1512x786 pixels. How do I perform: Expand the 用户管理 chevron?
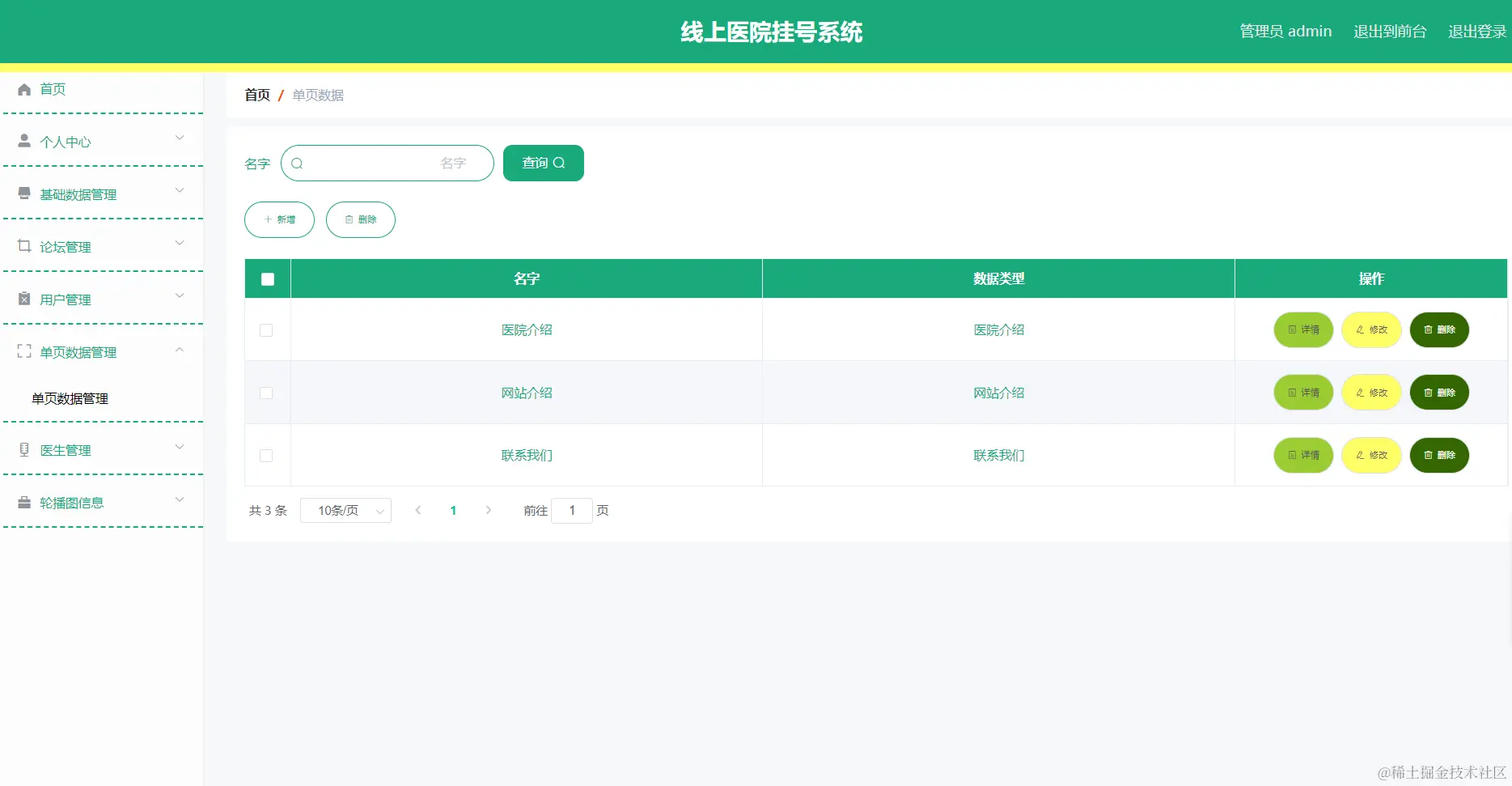pos(180,296)
